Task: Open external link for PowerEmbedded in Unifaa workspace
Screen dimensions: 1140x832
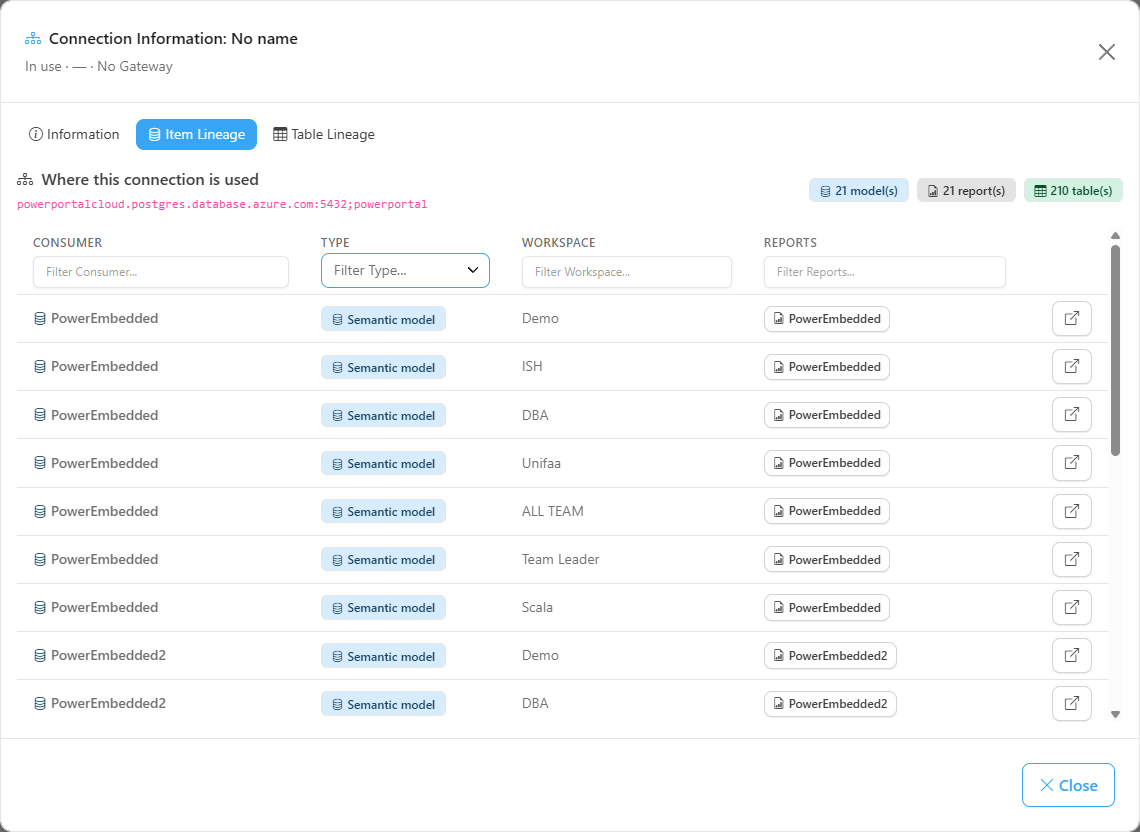Action: click(x=1072, y=463)
